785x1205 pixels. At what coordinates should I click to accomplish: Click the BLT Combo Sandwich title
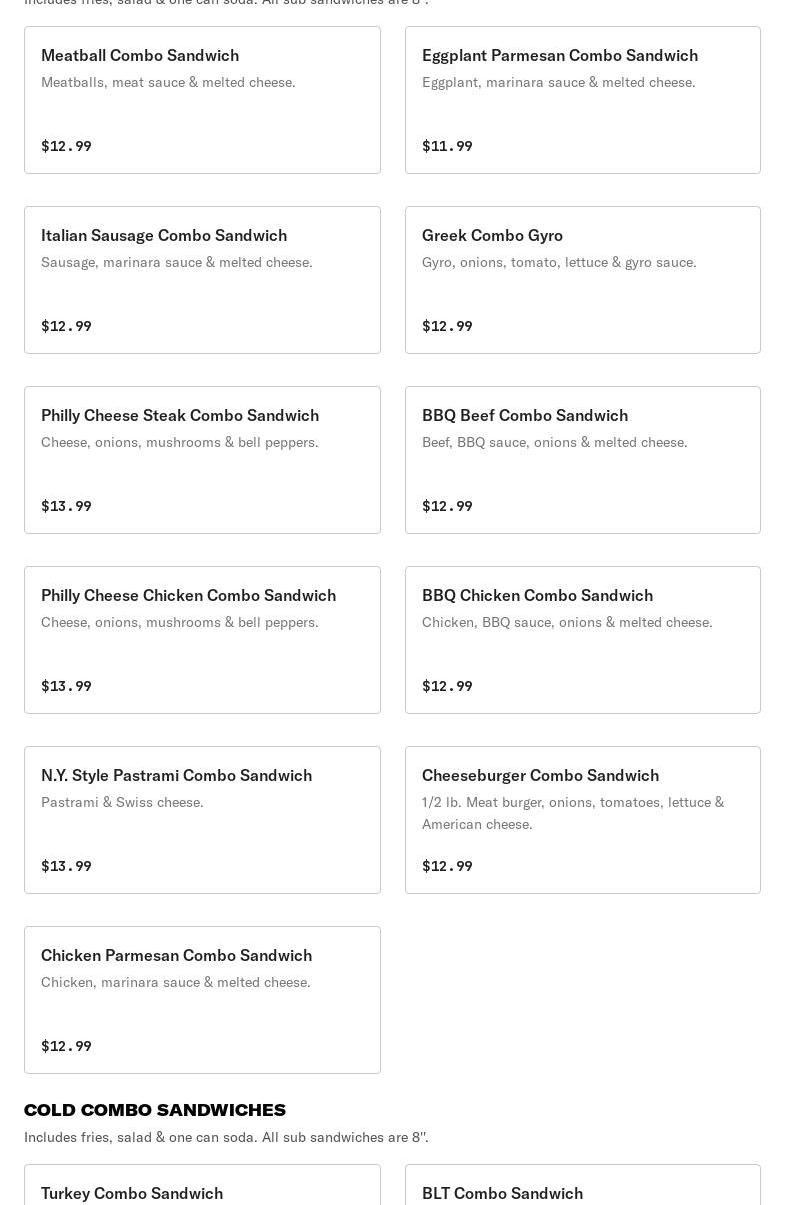(502, 1193)
